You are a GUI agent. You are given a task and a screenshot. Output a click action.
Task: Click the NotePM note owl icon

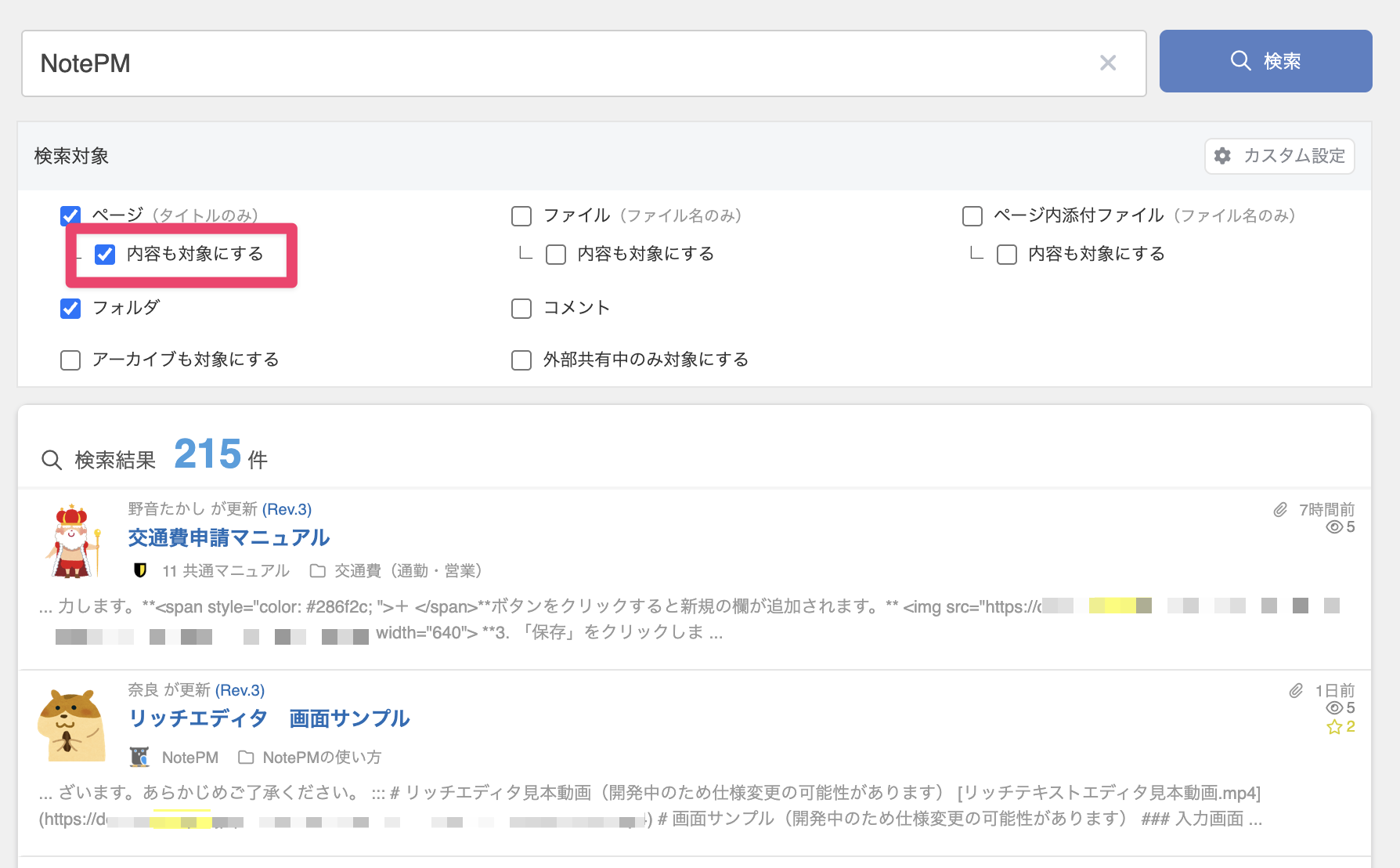[x=139, y=757]
